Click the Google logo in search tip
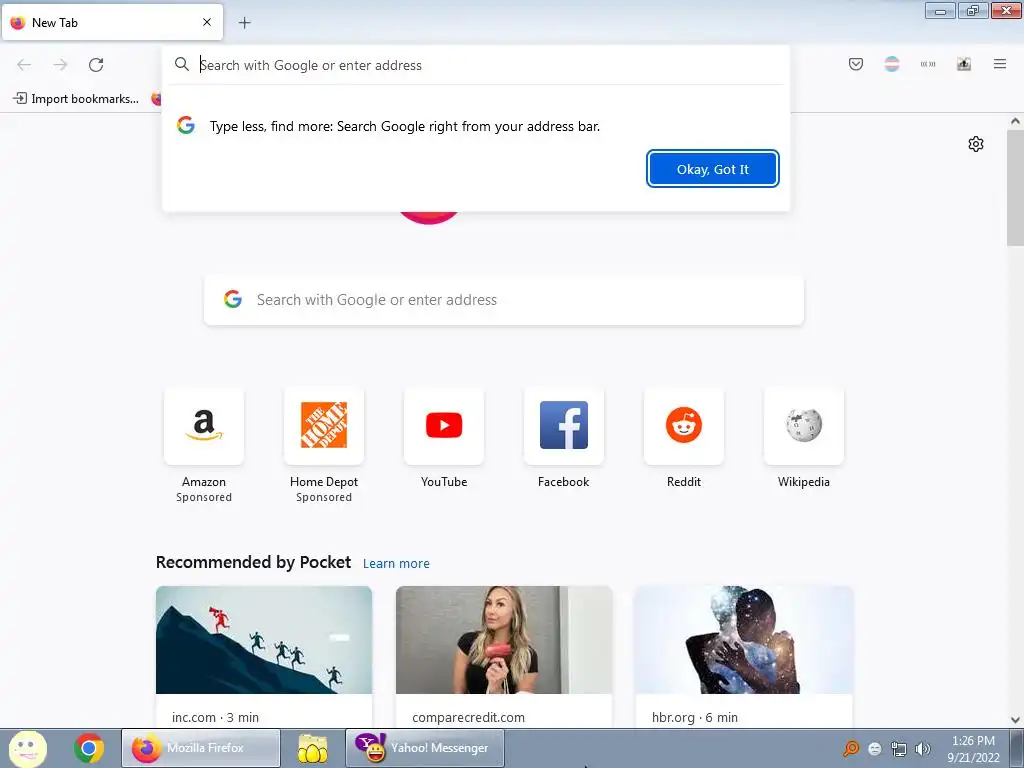This screenshot has width=1024, height=768. coord(186,125)
